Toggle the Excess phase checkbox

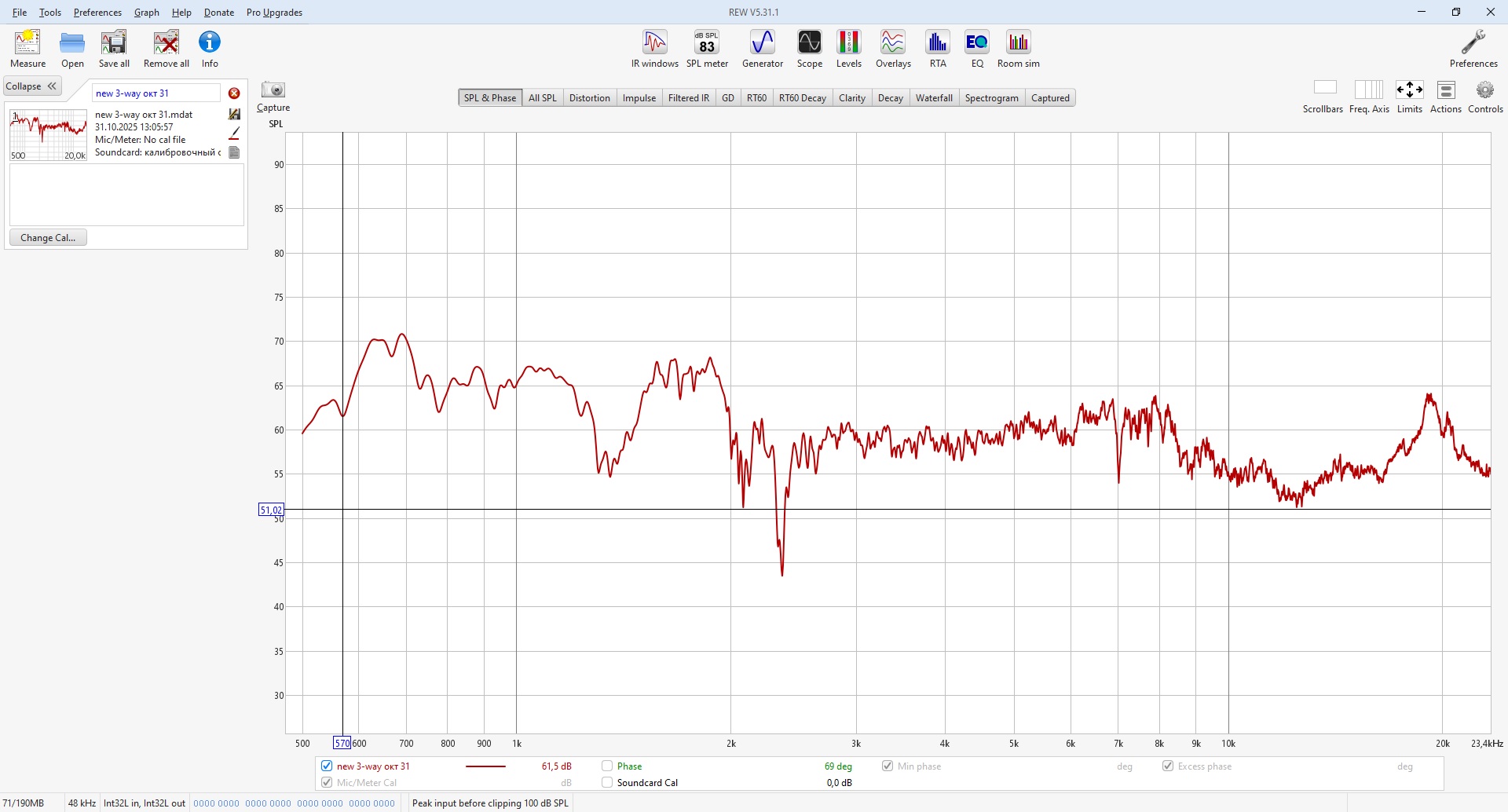(x=1168, y=766)
